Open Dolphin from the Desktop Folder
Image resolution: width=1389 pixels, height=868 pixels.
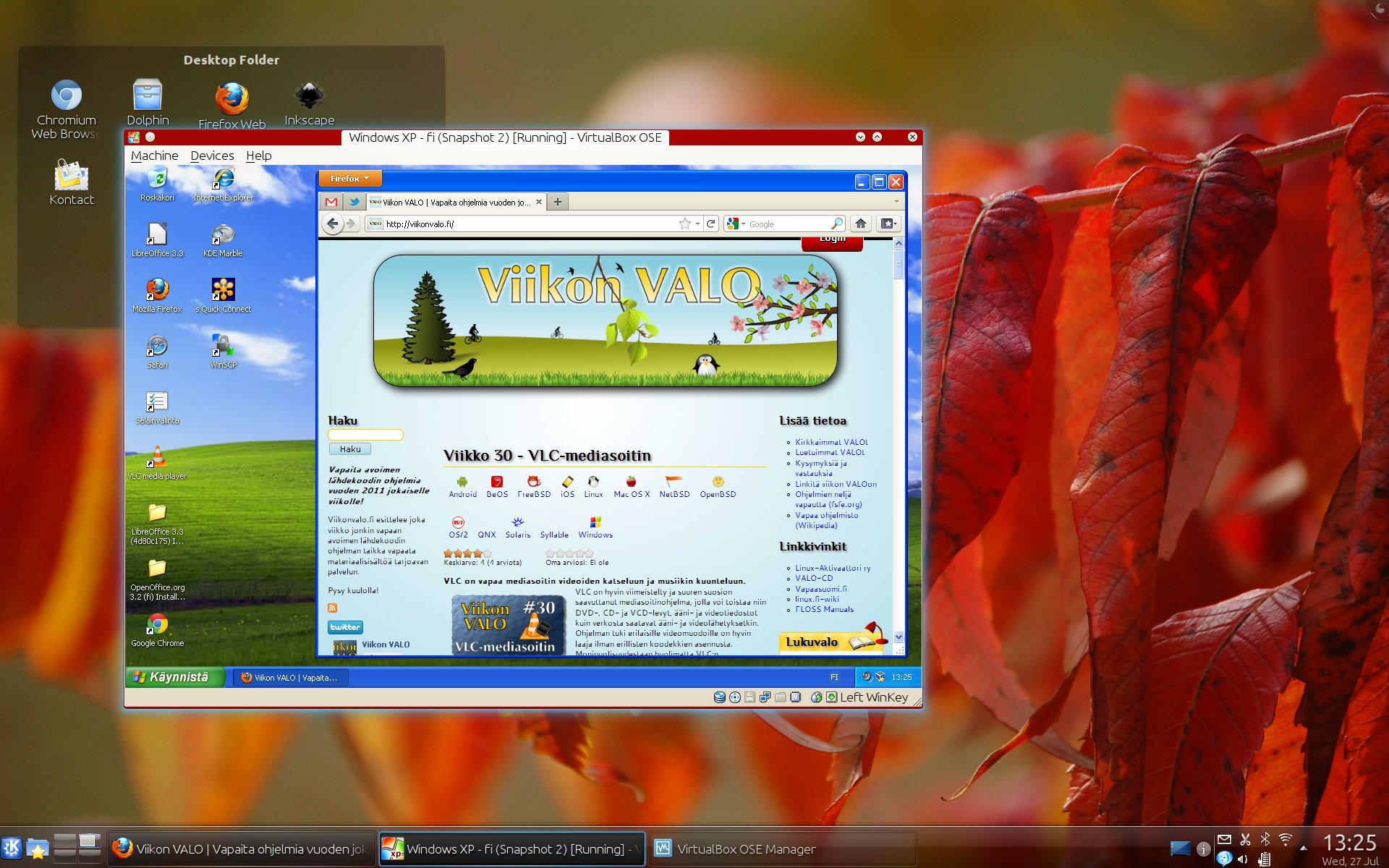pyautogui.click(x=148, y=103)
